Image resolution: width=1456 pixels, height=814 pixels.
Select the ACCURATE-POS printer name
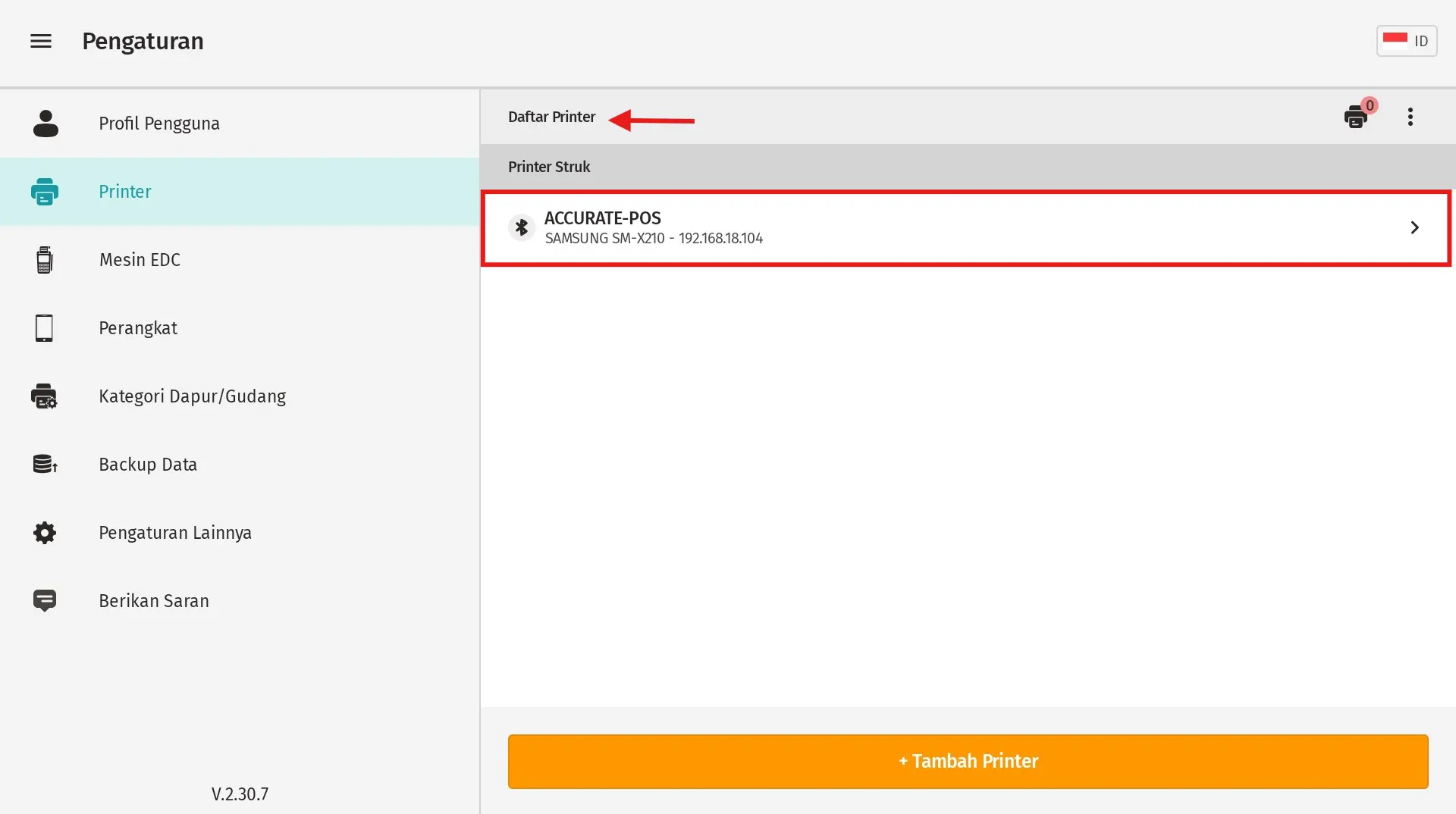[x=602, y=218]
